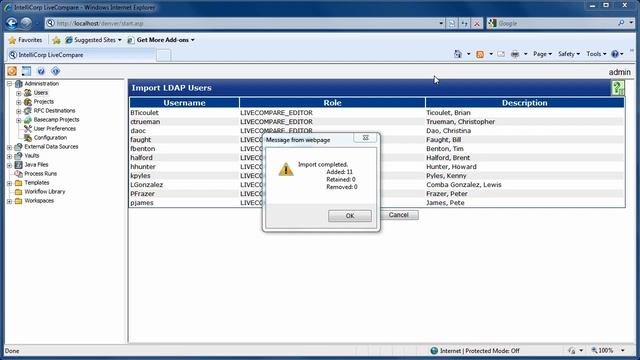Click the Role column header
The image size is (640, 360).
click(332, 103)
